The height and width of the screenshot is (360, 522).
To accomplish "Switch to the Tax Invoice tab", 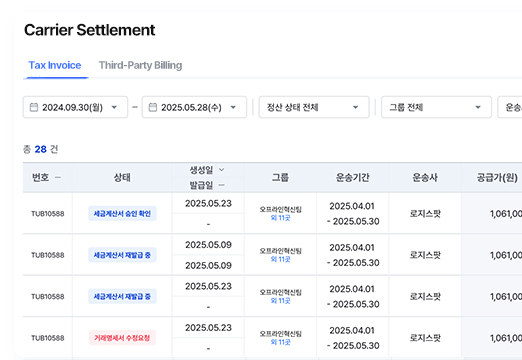I will click(x=55, y=65).
